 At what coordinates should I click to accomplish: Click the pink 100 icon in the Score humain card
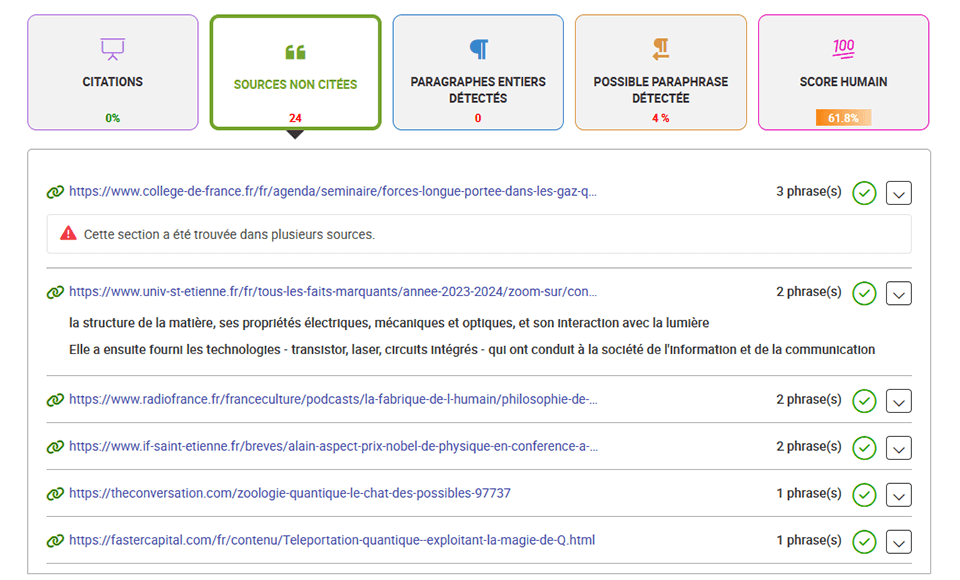(843, 48)
